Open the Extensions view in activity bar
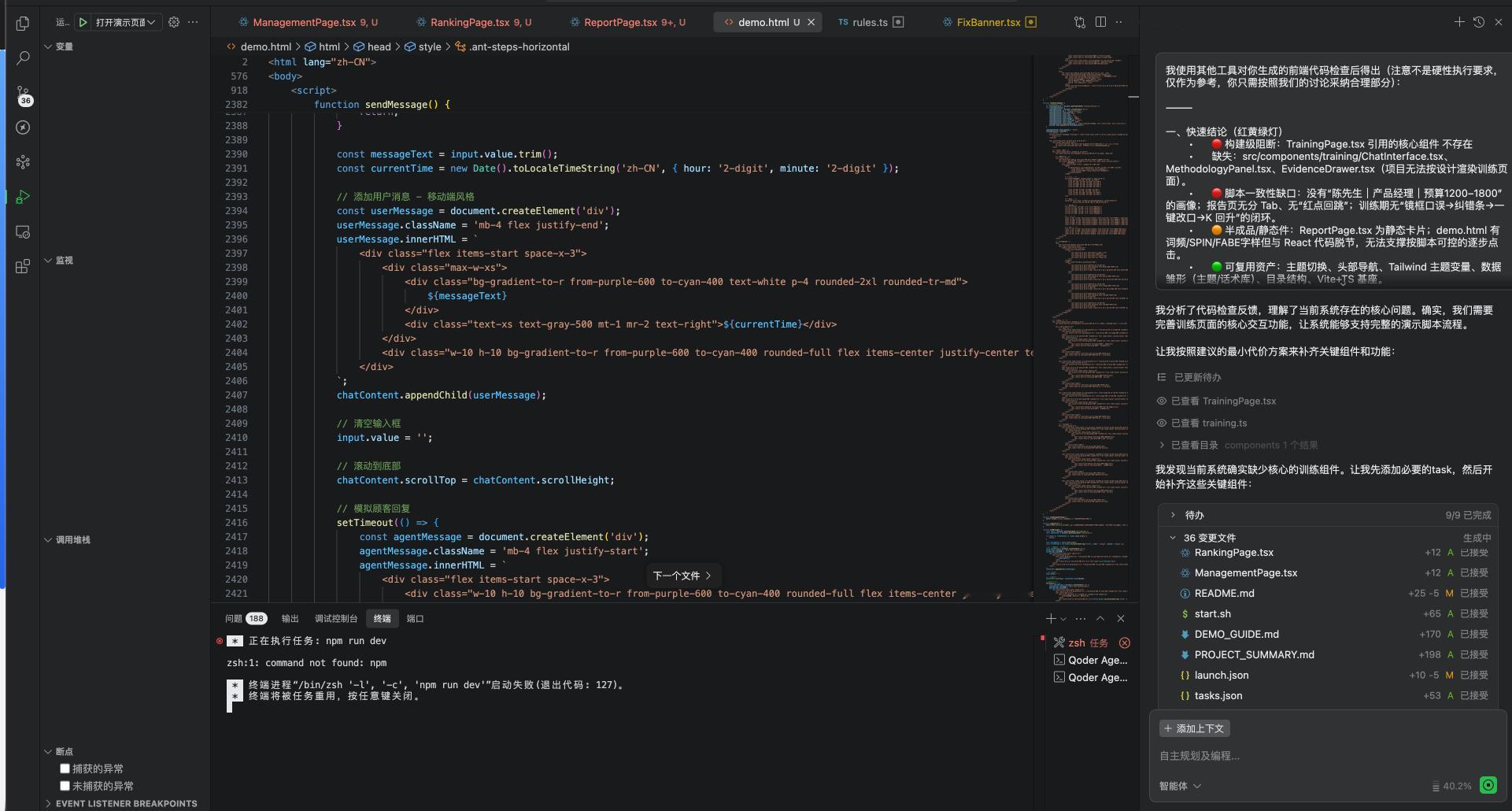The width and height of the screenshot is (1512, 811). click(x=23, y=266)
